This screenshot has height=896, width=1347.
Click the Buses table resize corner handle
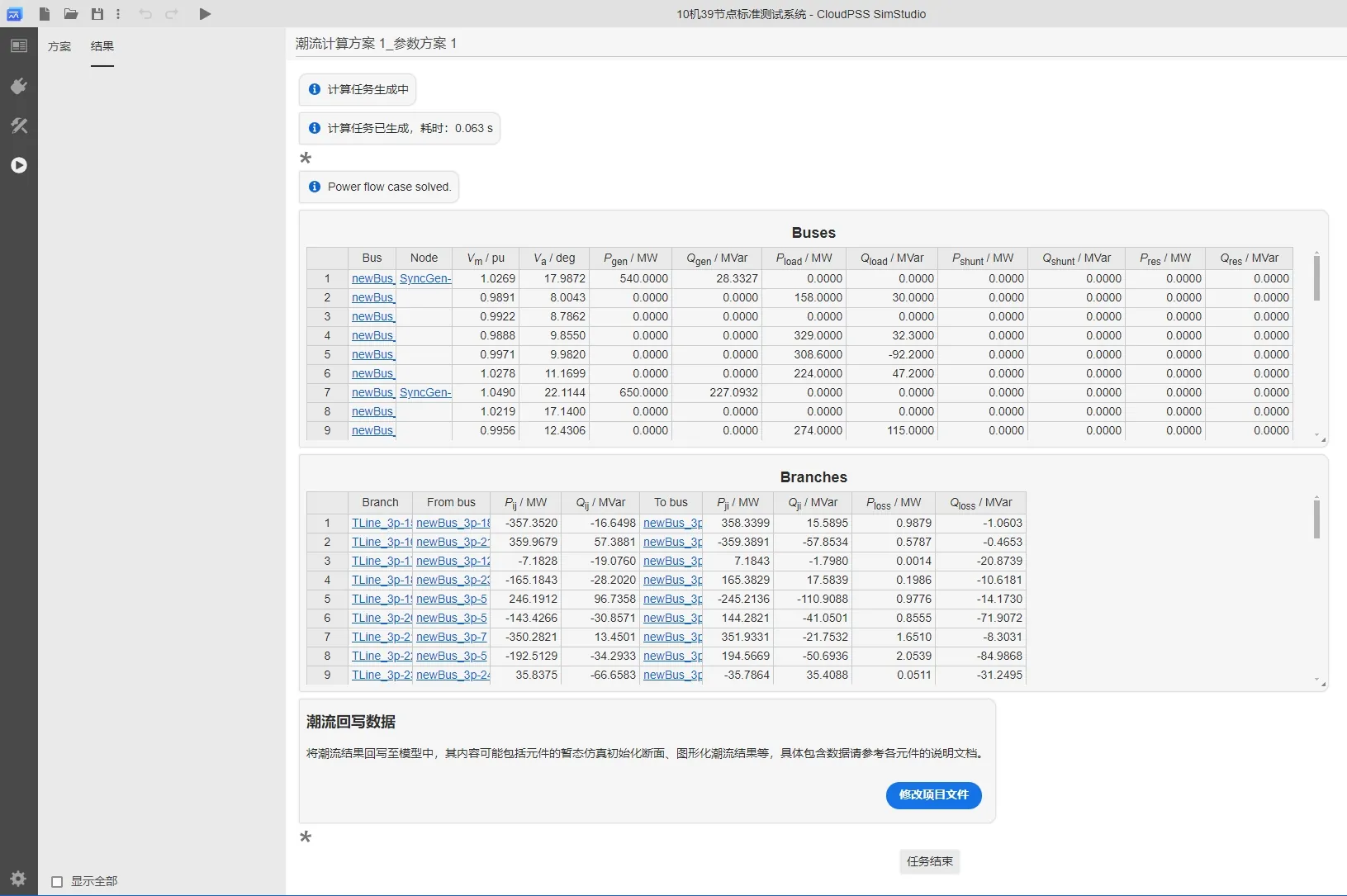coord(1323,440)
